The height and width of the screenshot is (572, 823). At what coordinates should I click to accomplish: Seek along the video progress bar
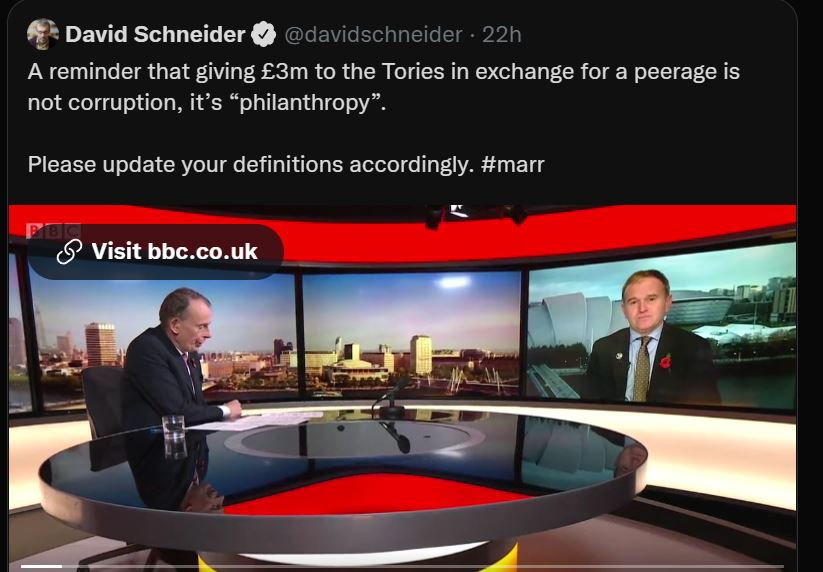402,567
